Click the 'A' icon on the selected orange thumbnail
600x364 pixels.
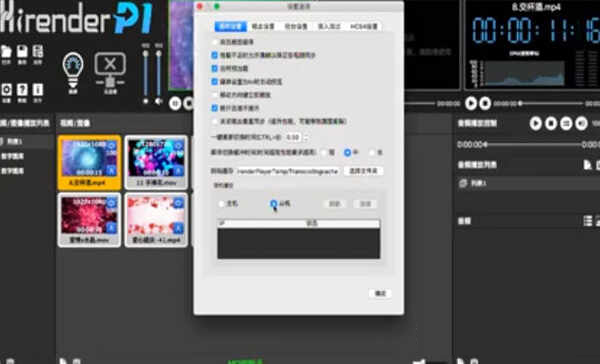[111, 170]
